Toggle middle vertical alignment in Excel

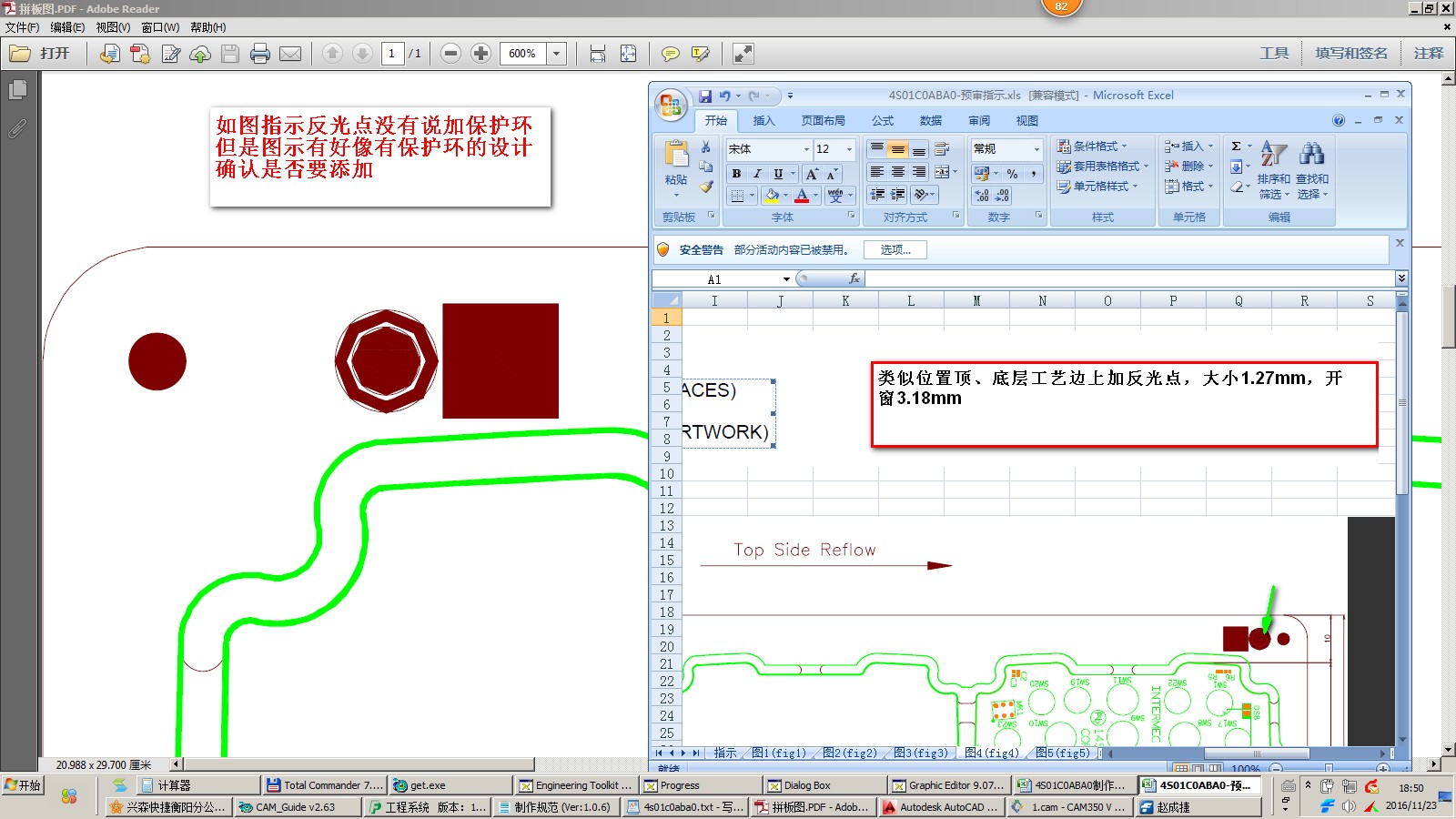coord(897,149)
